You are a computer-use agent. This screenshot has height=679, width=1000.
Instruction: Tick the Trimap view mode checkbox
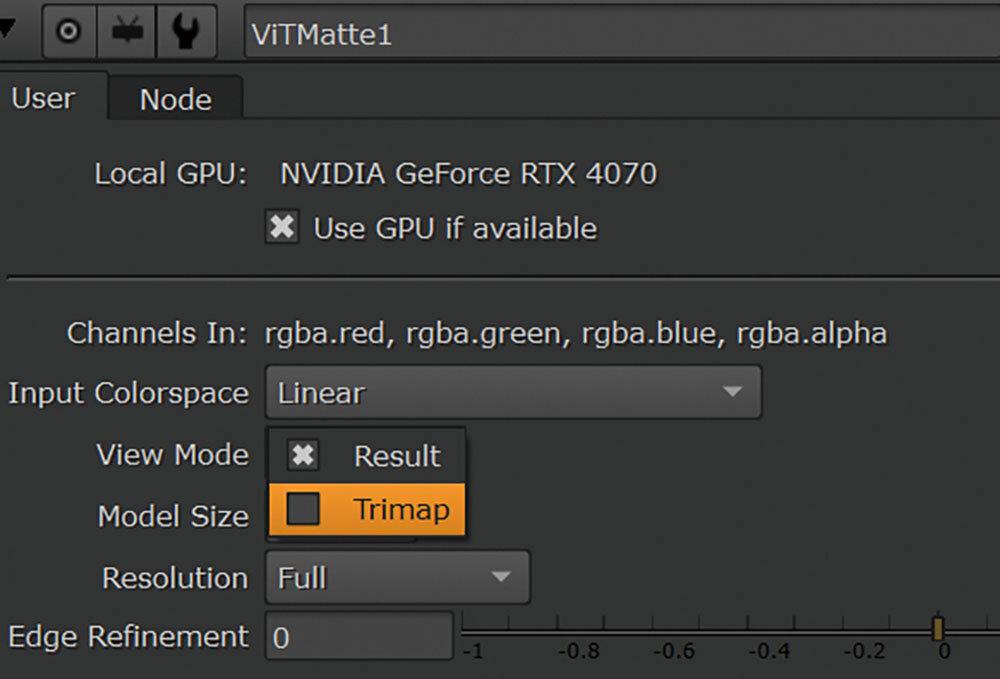pos(303,510)
